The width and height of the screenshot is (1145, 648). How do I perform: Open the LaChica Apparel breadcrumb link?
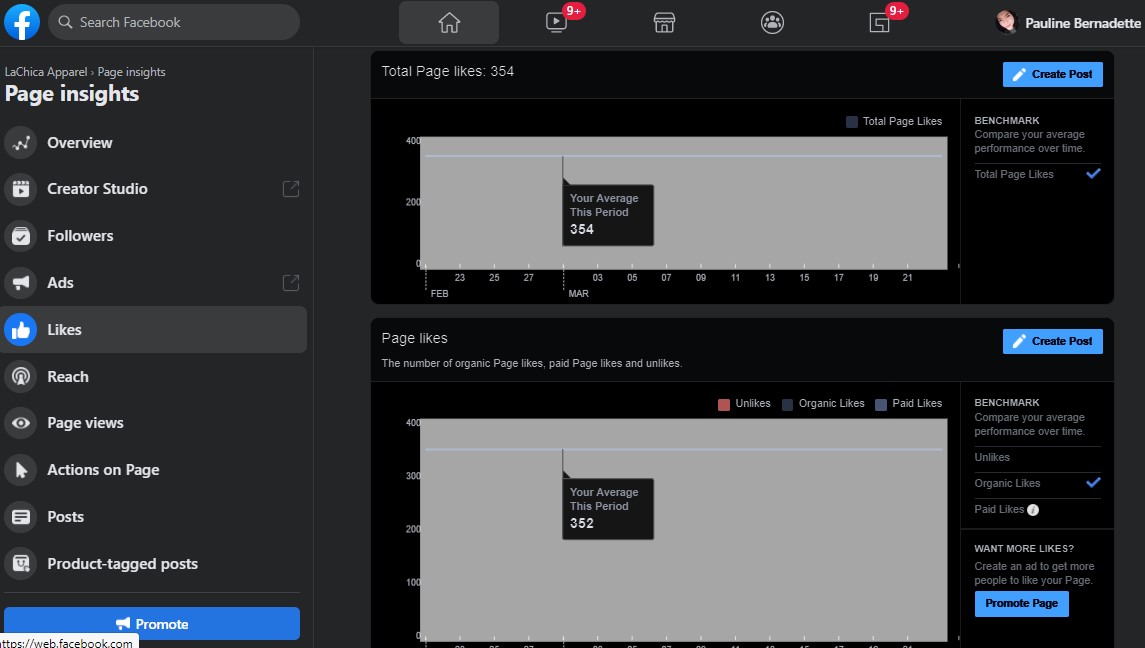tap(46, 72)
